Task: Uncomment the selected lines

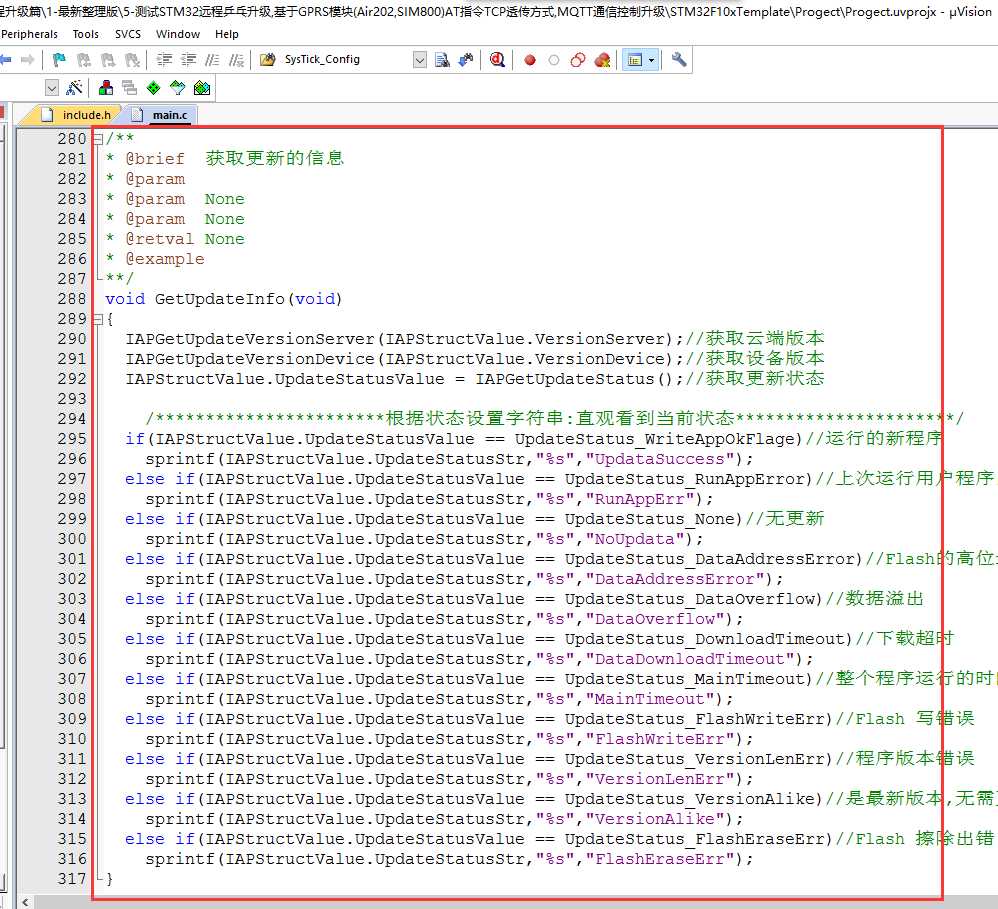Action: (x=236, y=60)
